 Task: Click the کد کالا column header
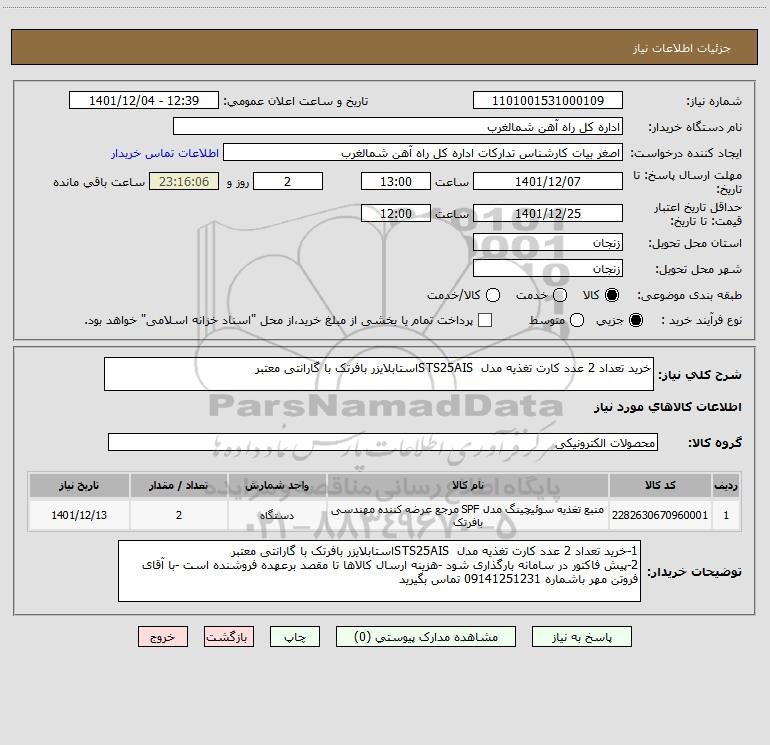click(660, 485)
